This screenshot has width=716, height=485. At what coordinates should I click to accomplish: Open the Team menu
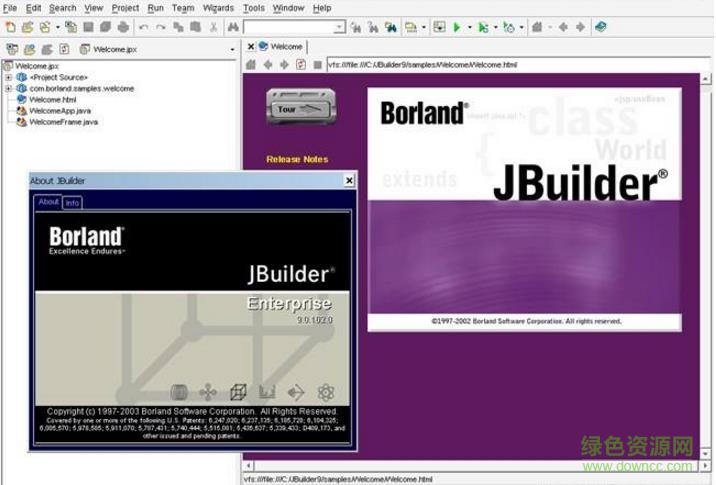tap(183, 8)
